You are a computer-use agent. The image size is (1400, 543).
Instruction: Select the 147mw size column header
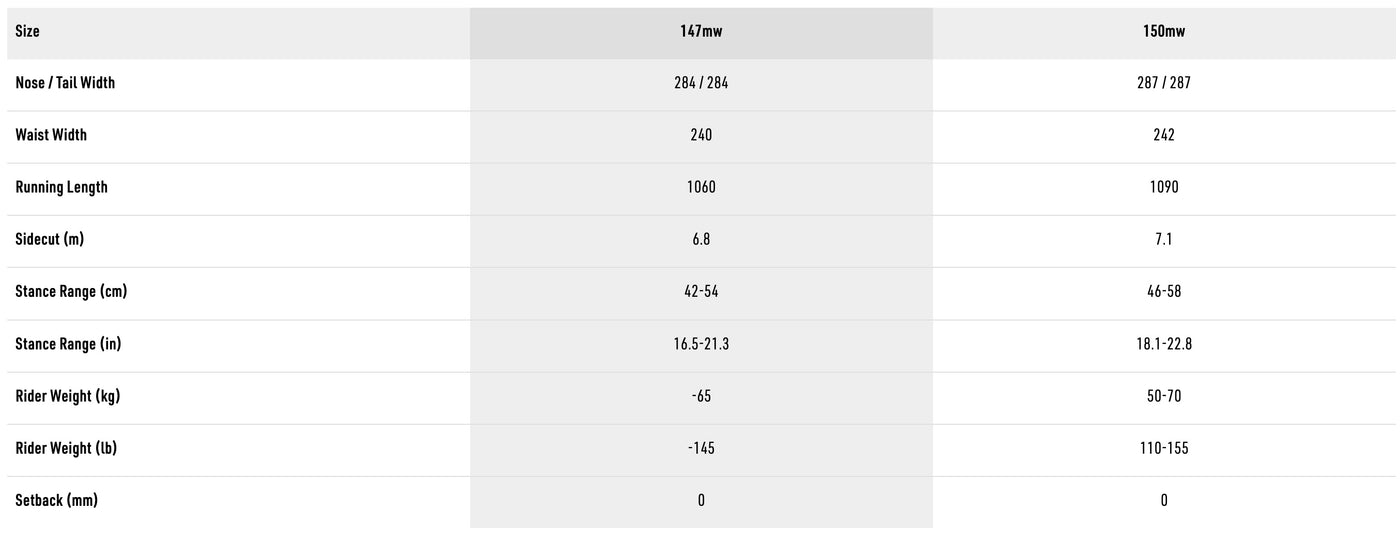tap(701, 31)
